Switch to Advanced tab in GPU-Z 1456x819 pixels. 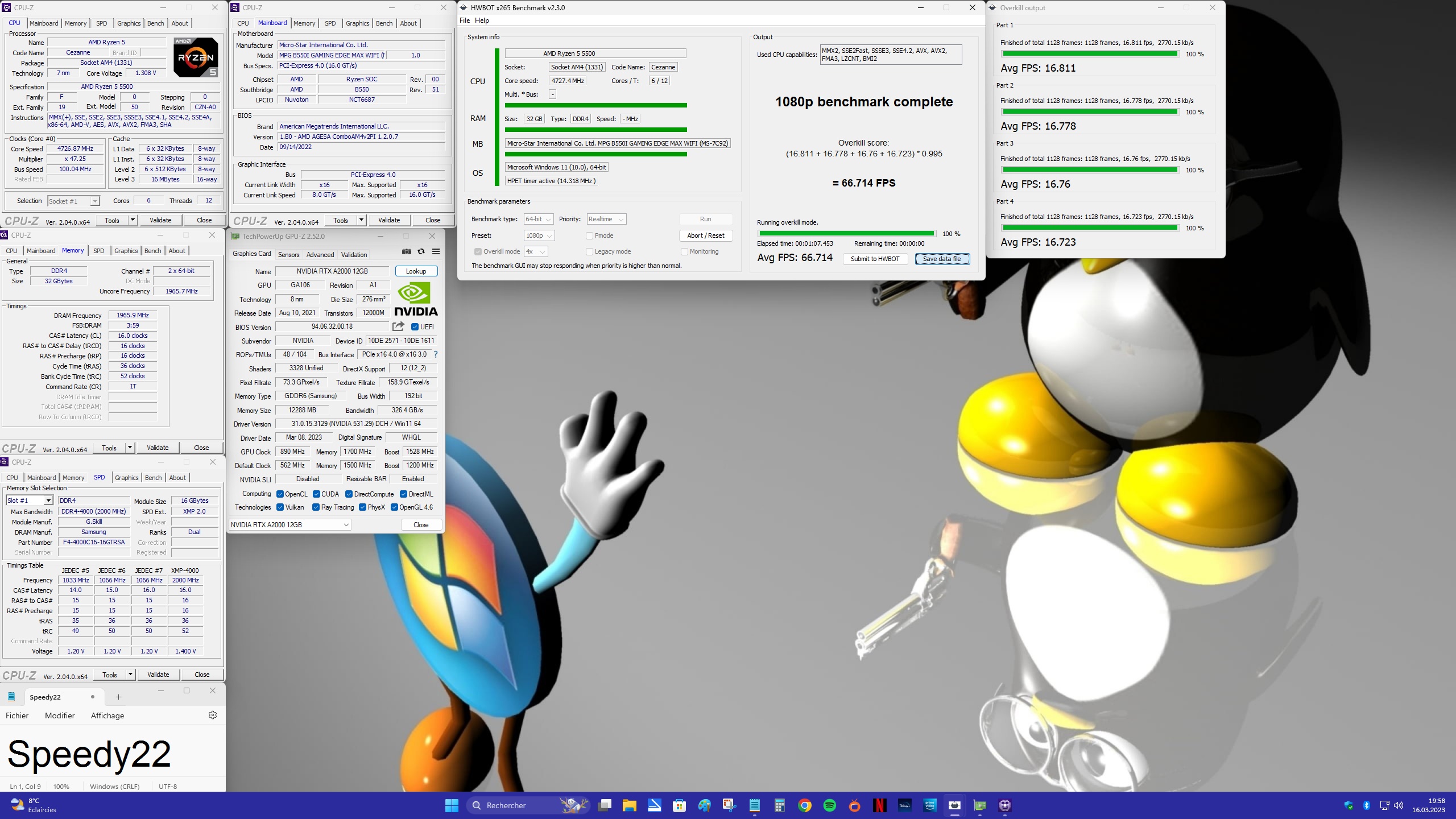(x=320, y=255)
